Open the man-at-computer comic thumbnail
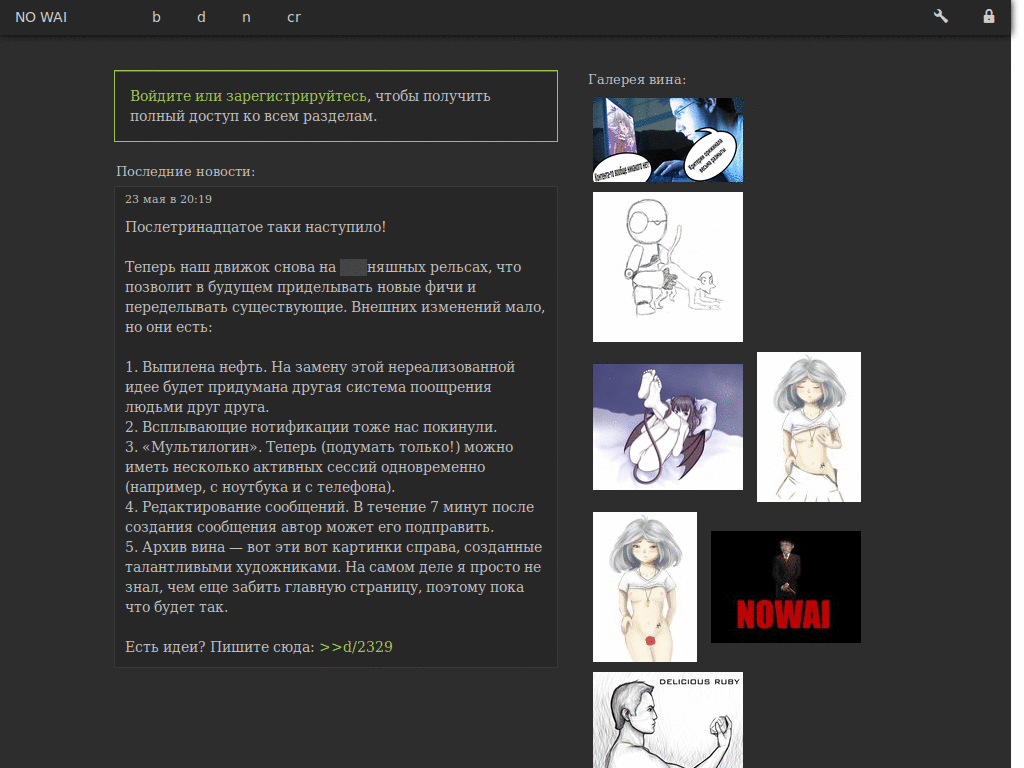This screenshot has height=768, width=1024. pyautogui.click(x=667, y=140)
